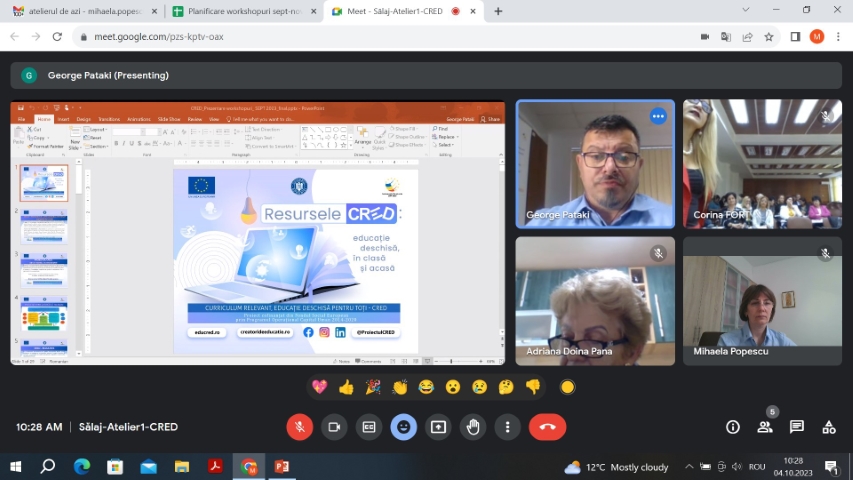Raise hand in the meeting
The height and width of the screenshot is (480, 853).
tap(473, 427)
